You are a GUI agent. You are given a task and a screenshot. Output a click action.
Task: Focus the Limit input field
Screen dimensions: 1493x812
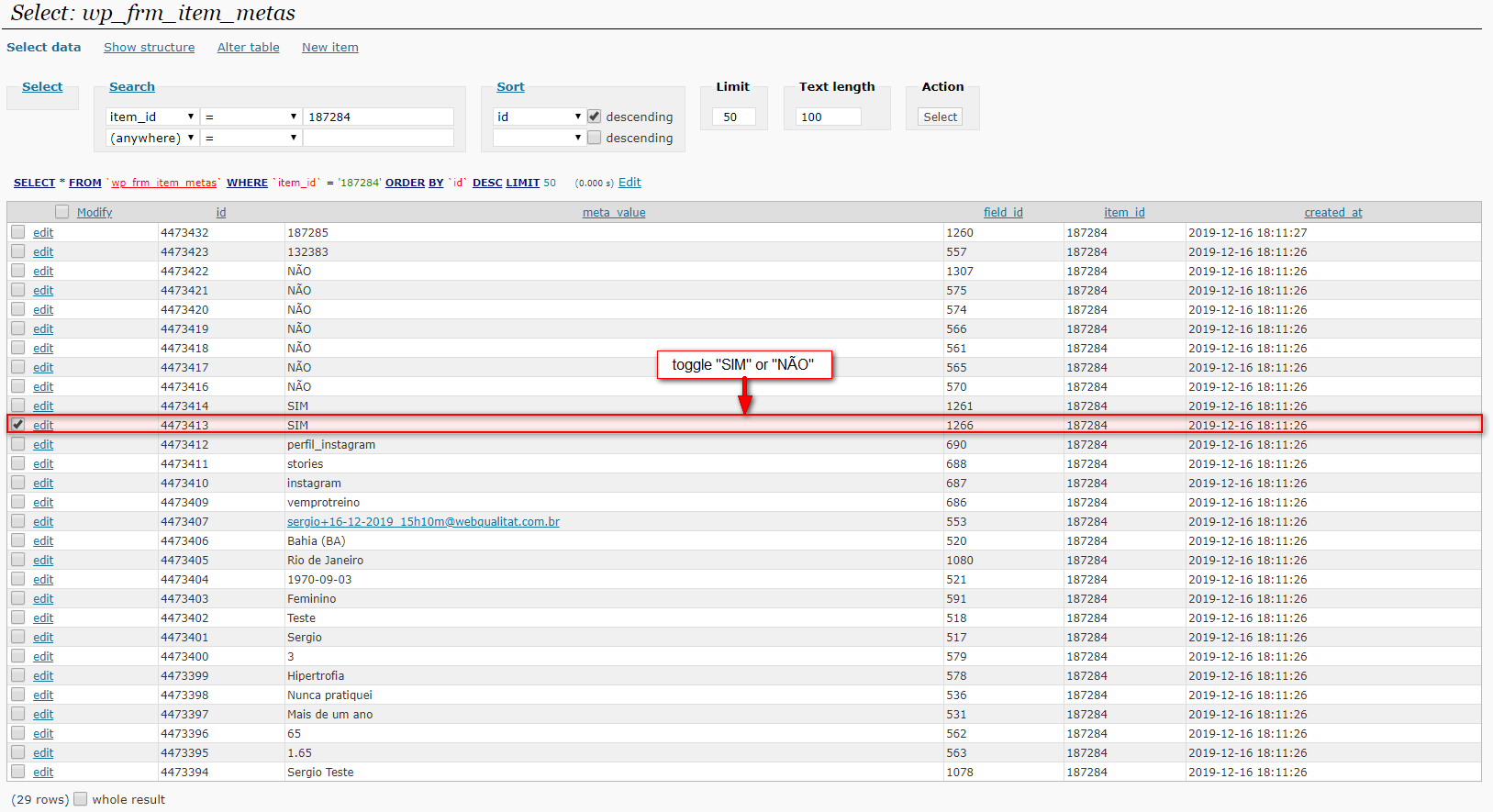(733, 117)
